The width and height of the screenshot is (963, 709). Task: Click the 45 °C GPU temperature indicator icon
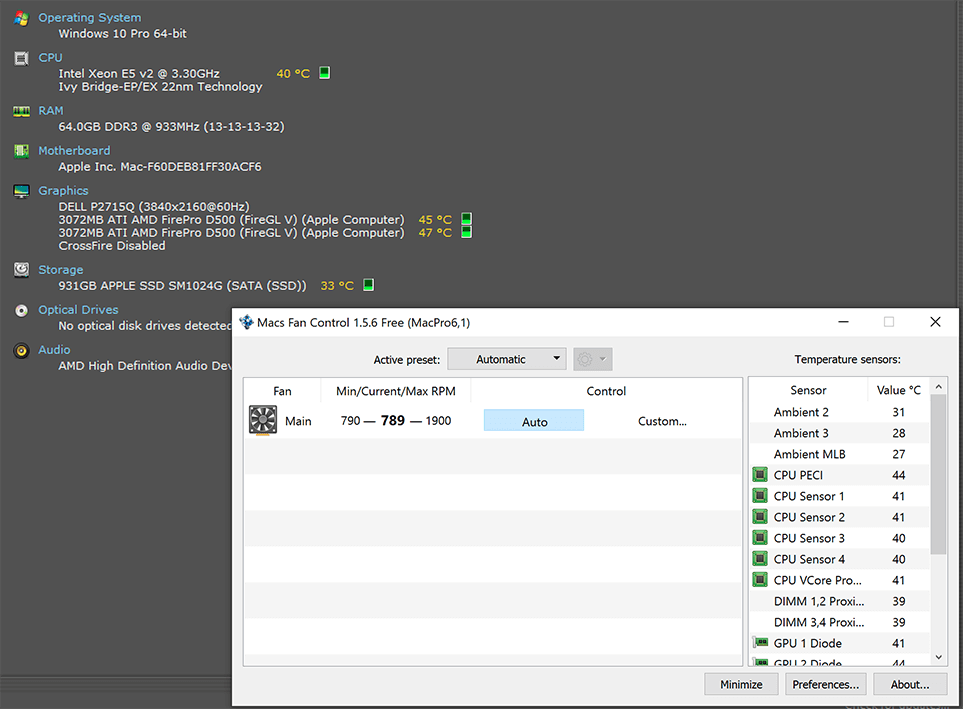click(467, 219)
